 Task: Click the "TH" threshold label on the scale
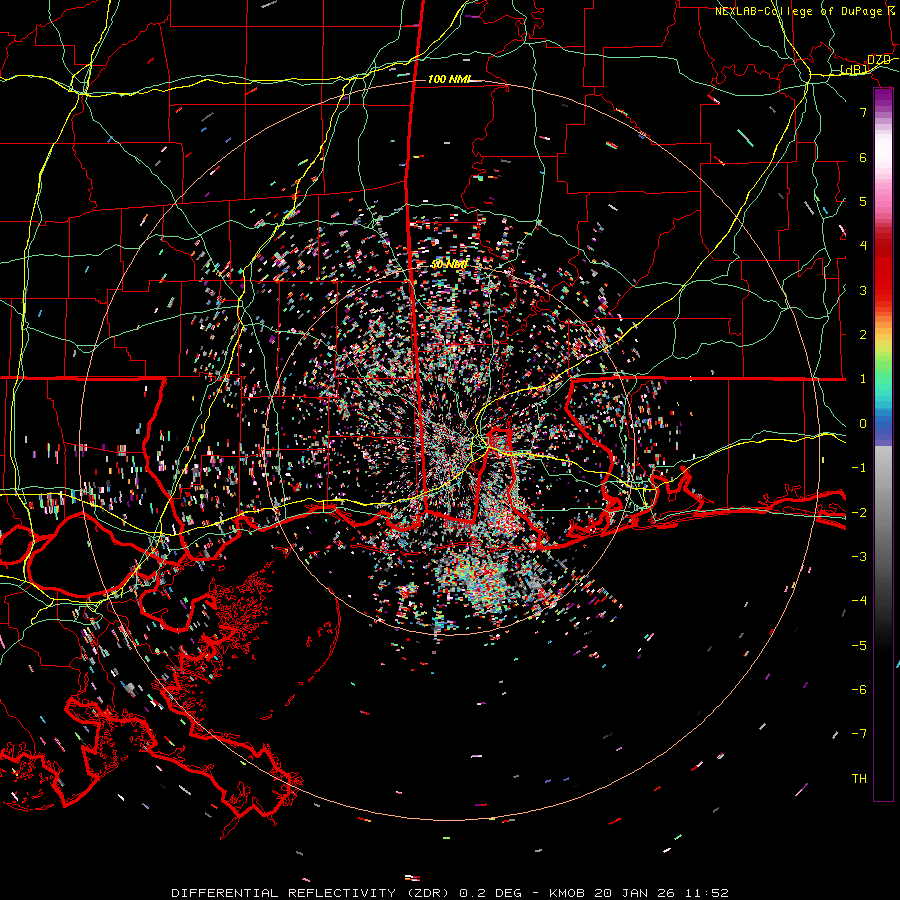click(x=859, y=779)
